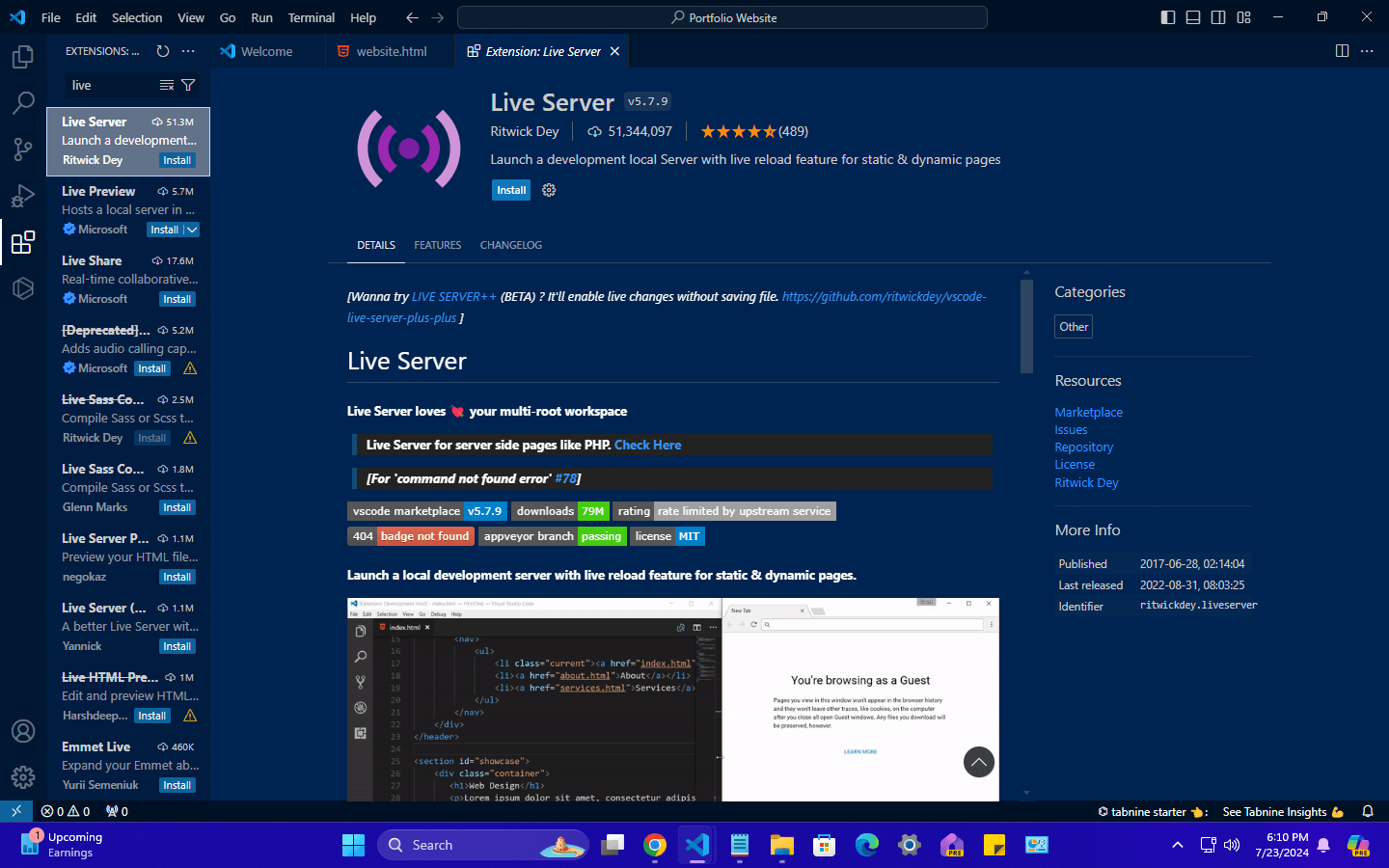Open the File menu
The width and height of the screenshot is (1389, 868).
[x=51, y=17]
